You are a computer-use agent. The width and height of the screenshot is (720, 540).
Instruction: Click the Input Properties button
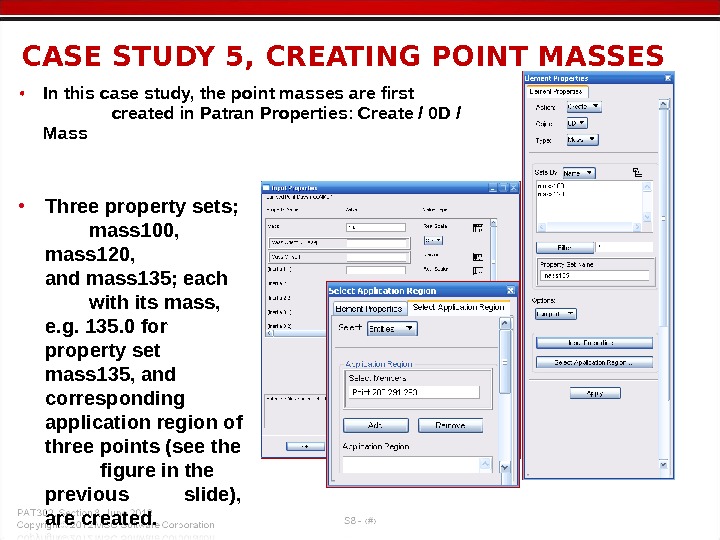594,343
